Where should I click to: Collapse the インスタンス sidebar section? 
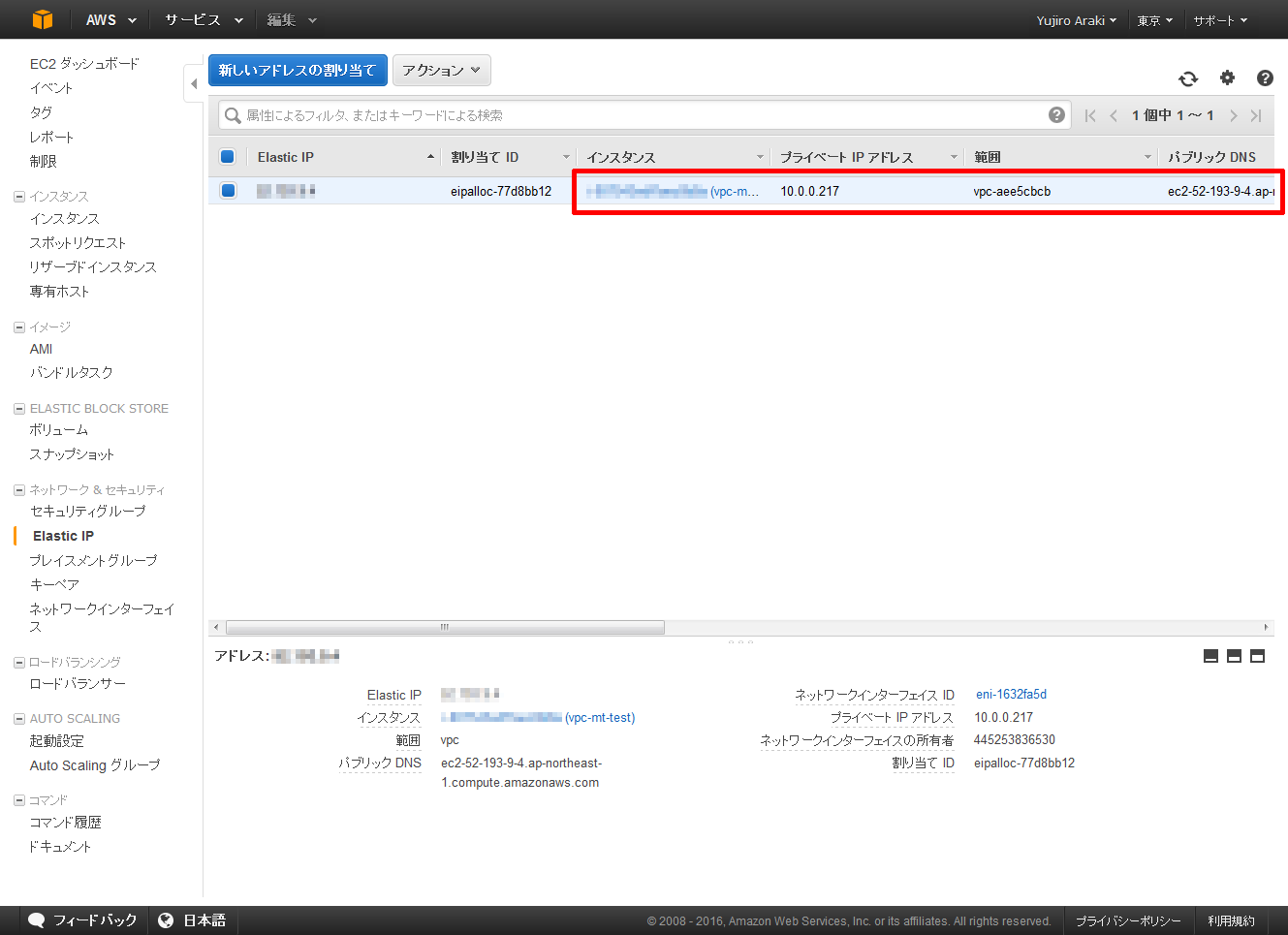point(19,197)
